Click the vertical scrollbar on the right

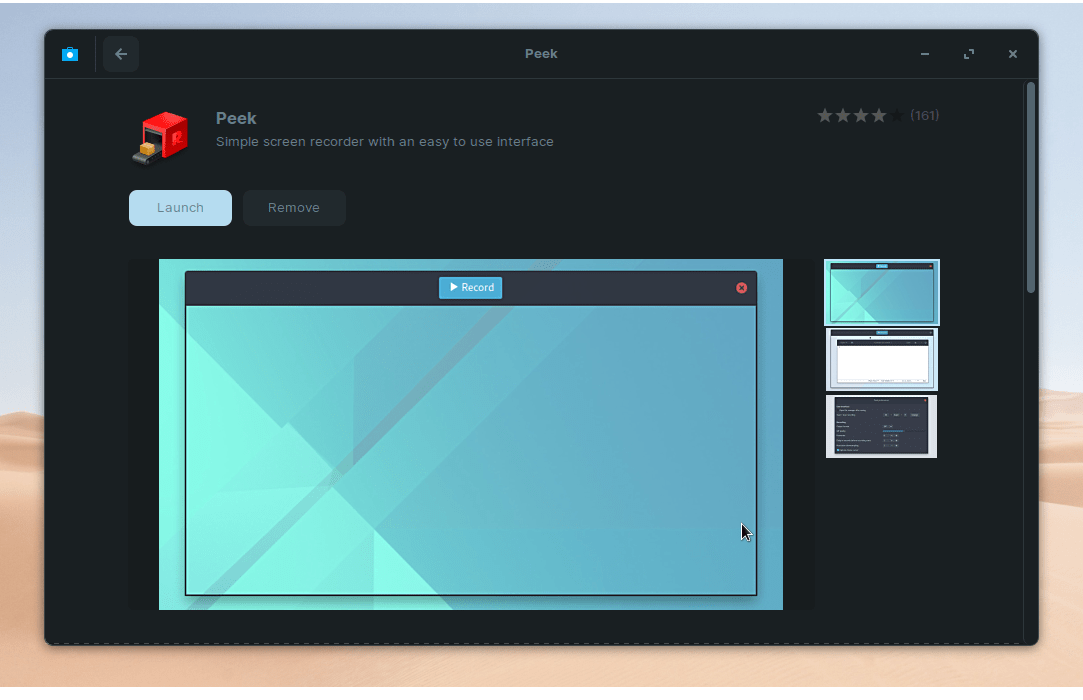[1031, 190]
